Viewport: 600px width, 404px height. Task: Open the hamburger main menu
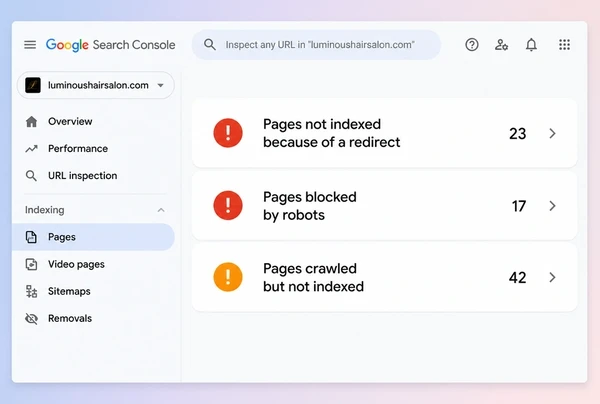[30, 45]
